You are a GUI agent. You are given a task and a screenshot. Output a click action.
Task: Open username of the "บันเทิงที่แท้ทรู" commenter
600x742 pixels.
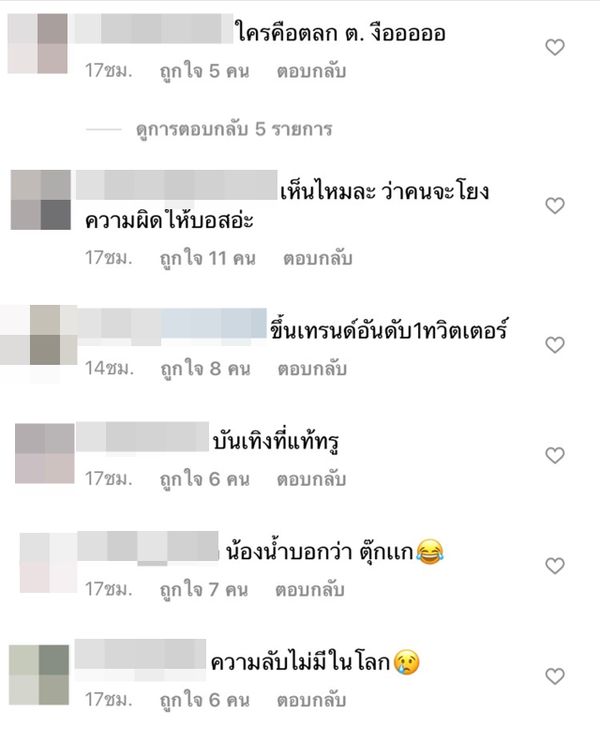click(x=142, y=437)
